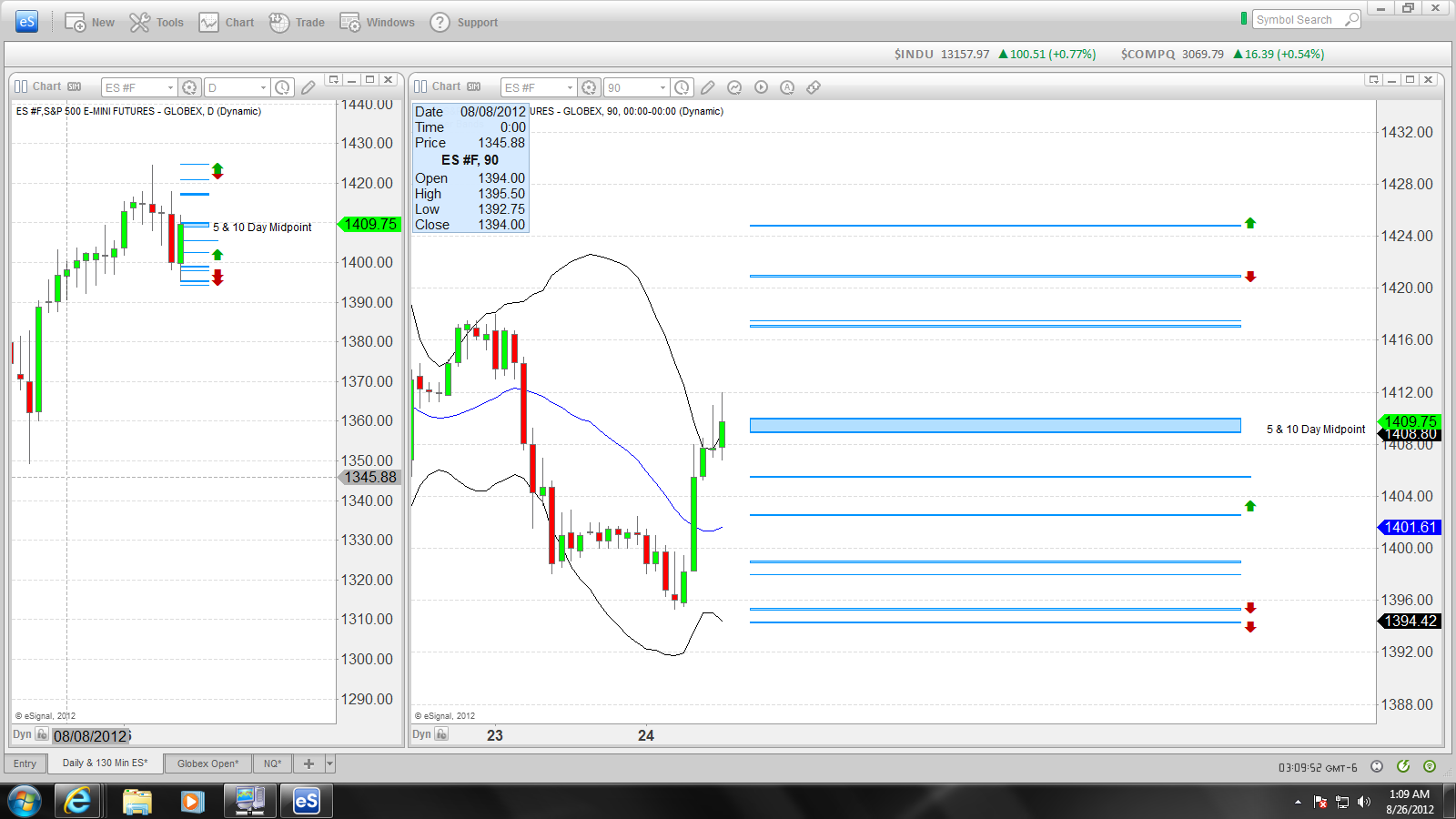Click the Symbol Search magnifier icon
This screenshot has width=1456, height=819.
1352,20
